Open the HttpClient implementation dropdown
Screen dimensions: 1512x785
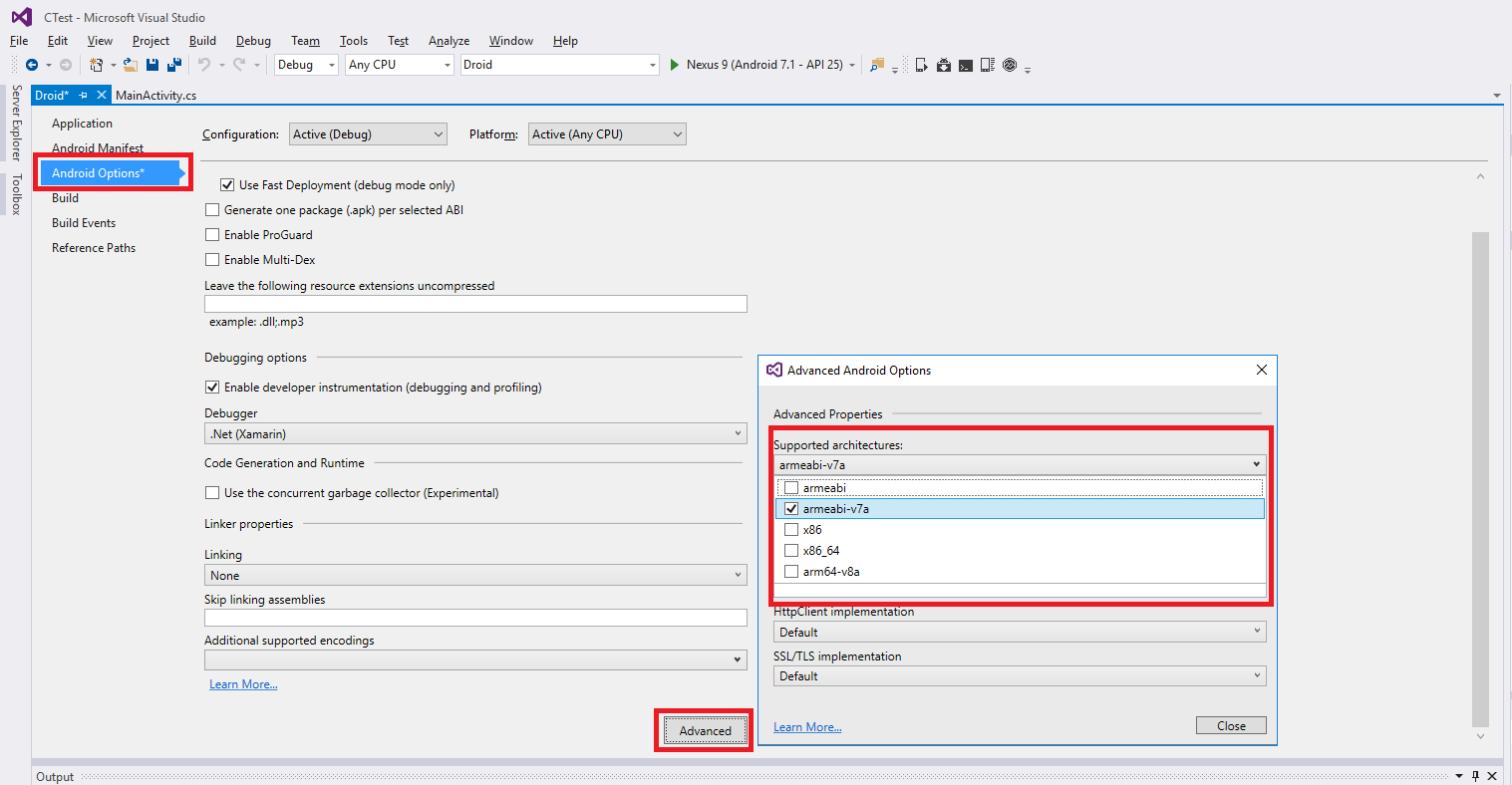(1020, 633)
